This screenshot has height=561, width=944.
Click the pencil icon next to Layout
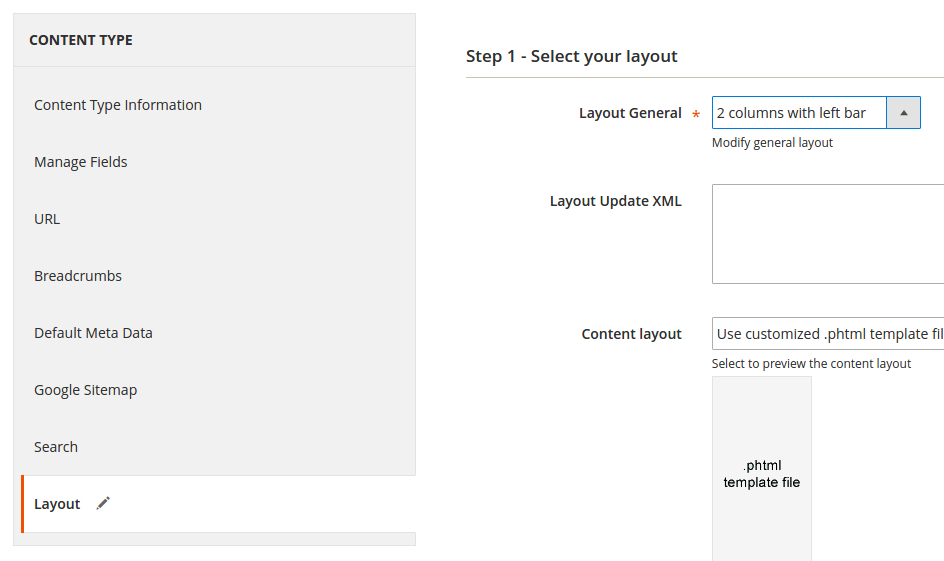click(x=103, y=503)
